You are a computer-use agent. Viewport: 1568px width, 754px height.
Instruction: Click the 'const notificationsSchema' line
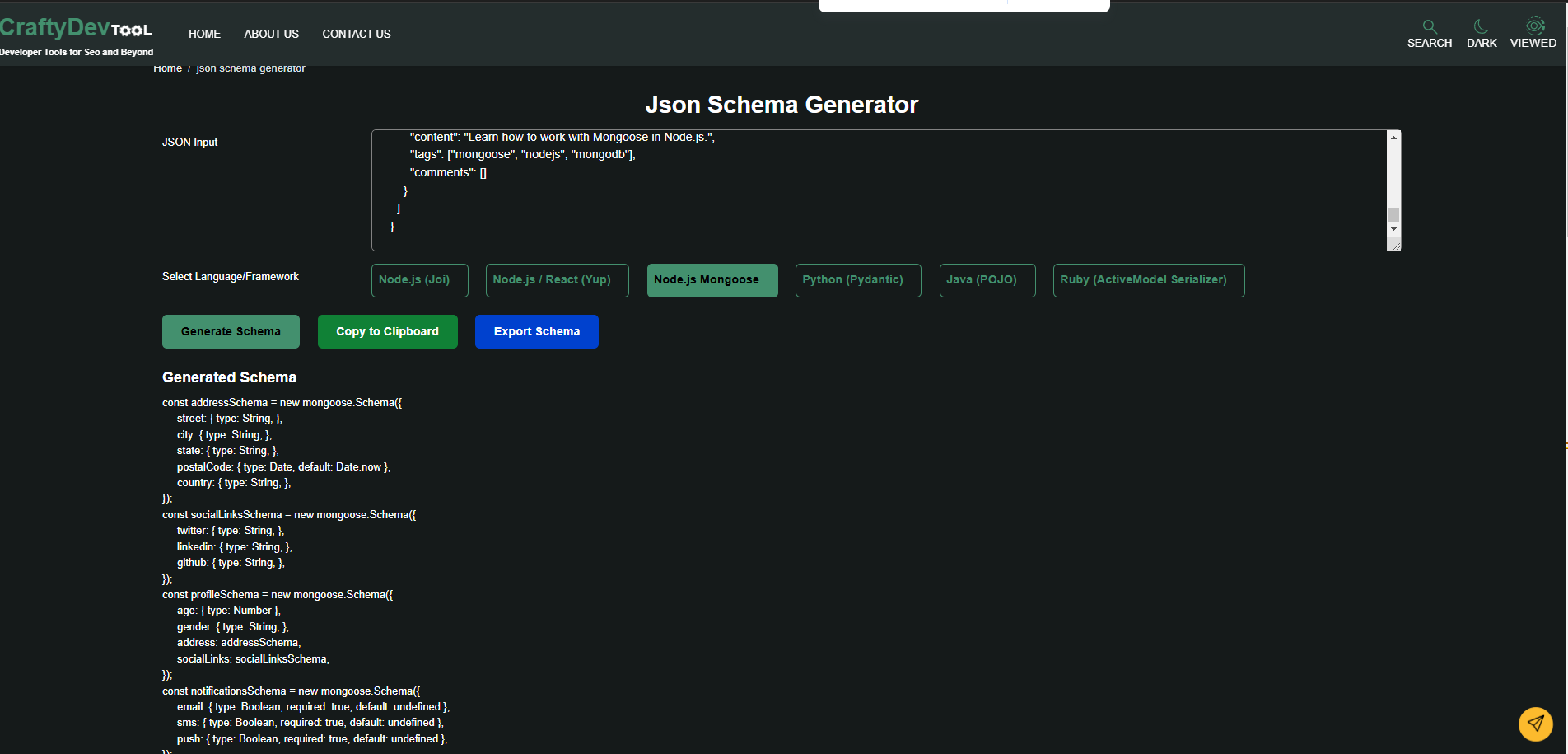click(291, 691)
